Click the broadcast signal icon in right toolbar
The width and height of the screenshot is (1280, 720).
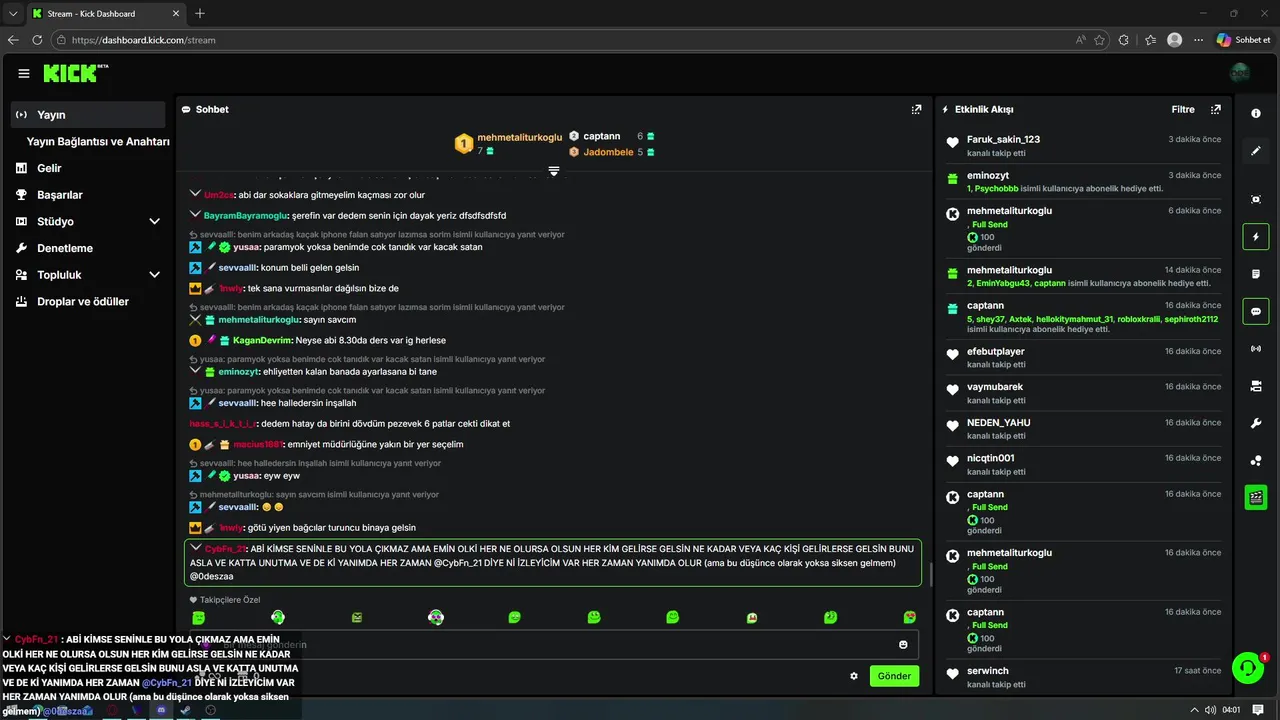tap(1256, 349)
